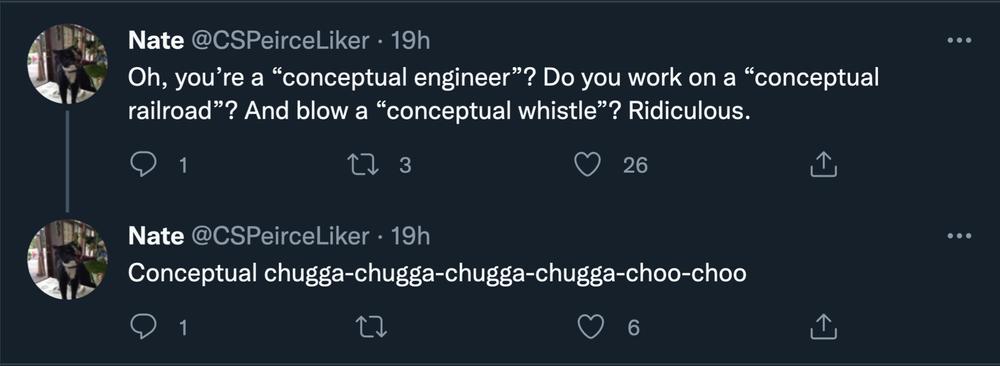Viewport: 1000px width, 366px height.
Task: Open the Conceptual chugga-chugga tweet text
Action: click(437, 274)
